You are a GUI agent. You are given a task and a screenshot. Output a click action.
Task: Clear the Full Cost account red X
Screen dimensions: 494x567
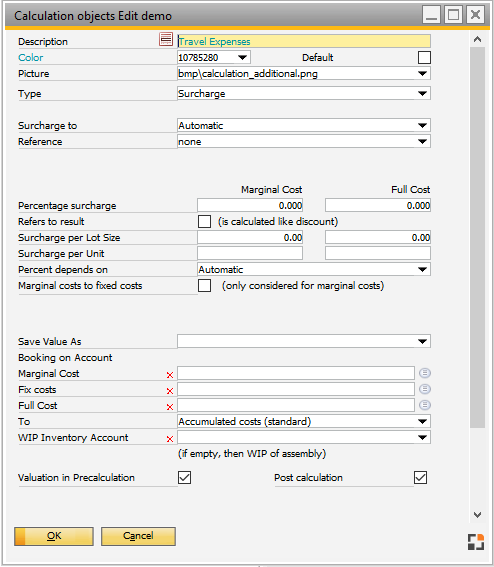170,407
